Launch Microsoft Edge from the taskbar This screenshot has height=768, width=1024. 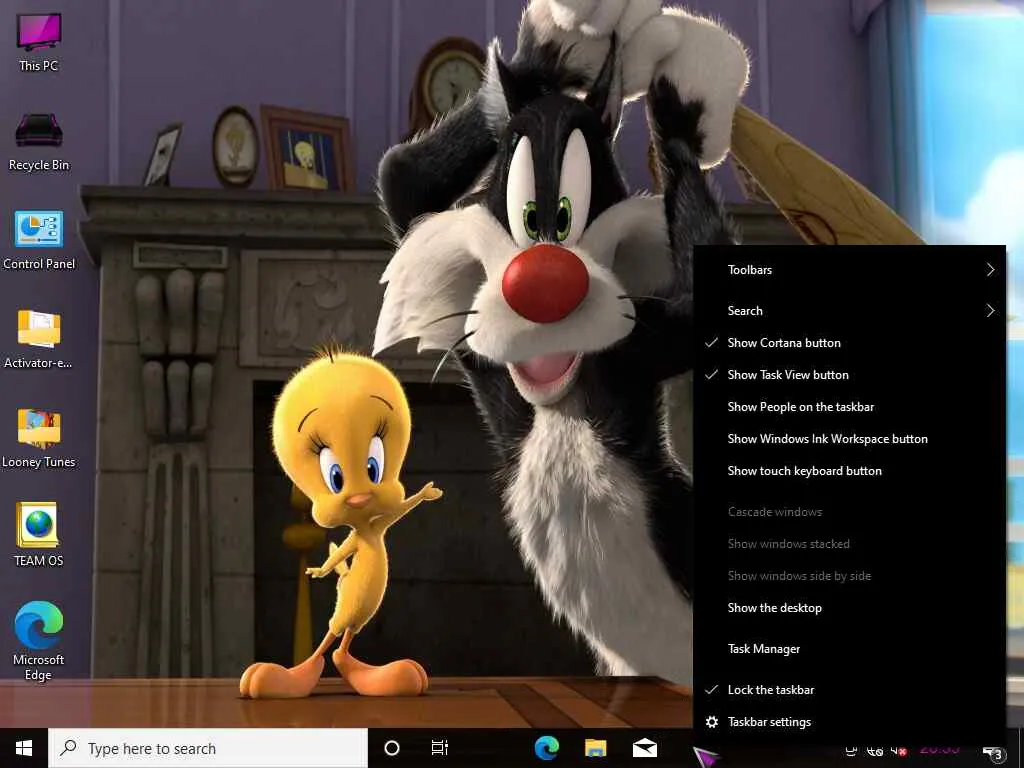(547, 748)
